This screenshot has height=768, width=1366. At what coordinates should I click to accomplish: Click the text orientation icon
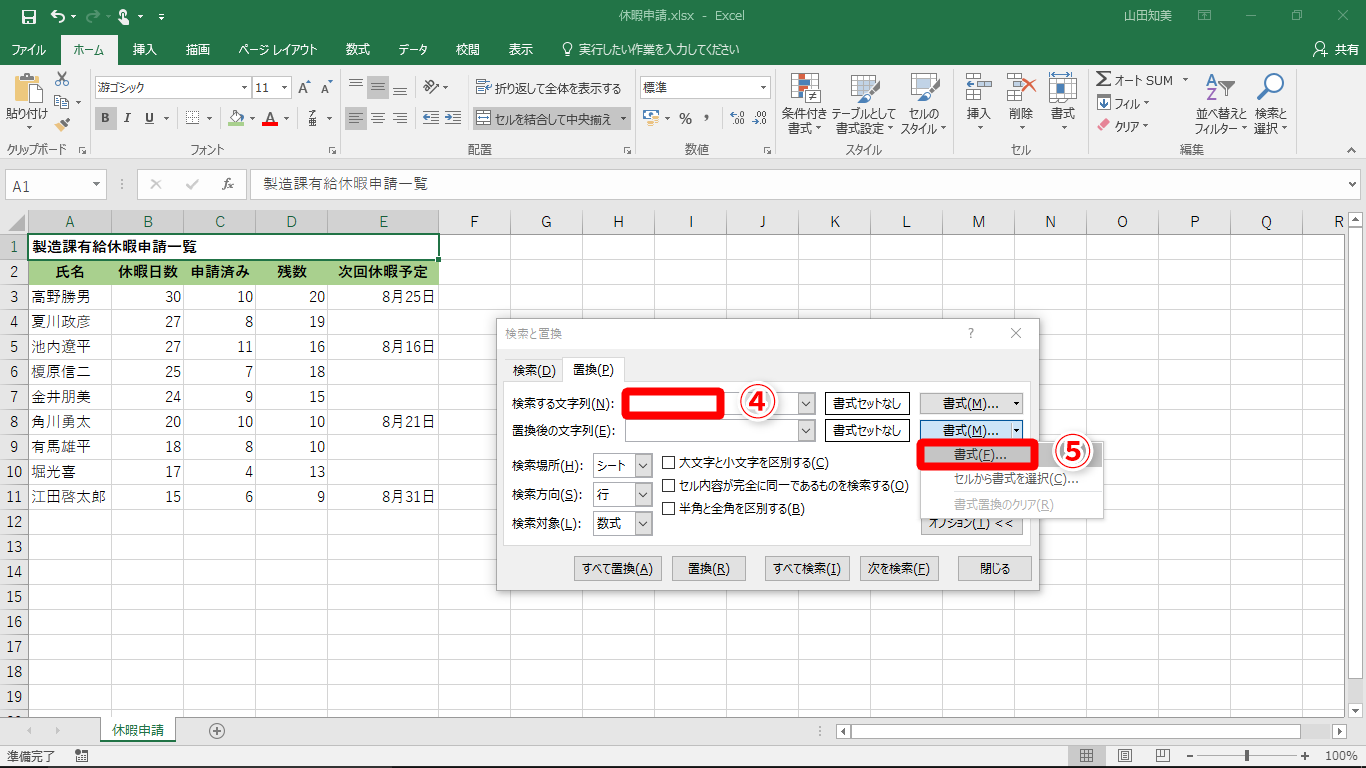(431, 88)
